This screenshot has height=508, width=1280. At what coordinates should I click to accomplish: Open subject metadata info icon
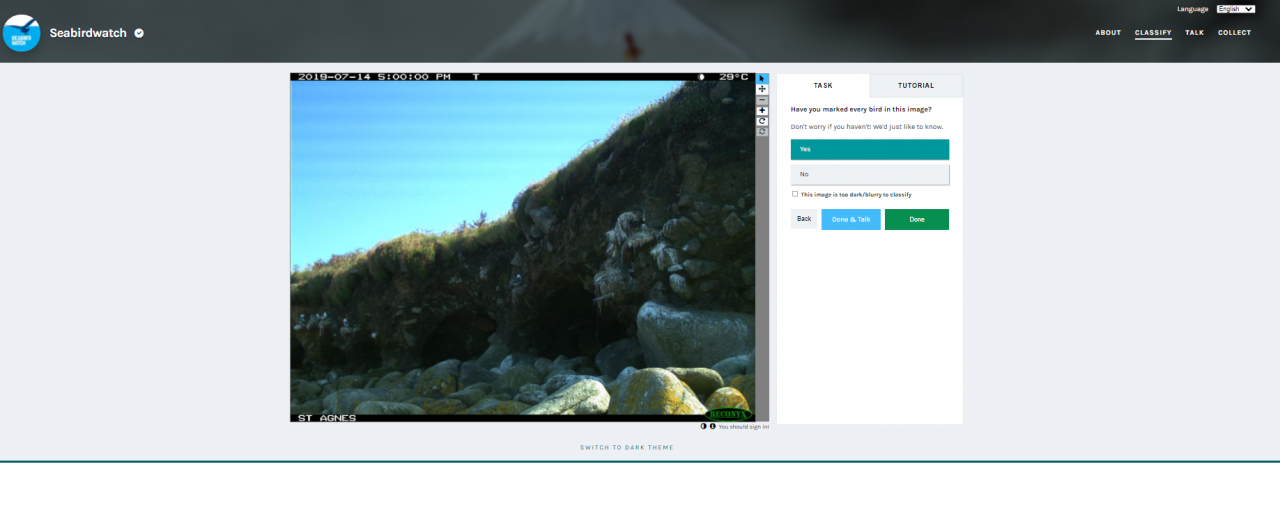pyautogui.click(x=712, y=426)
